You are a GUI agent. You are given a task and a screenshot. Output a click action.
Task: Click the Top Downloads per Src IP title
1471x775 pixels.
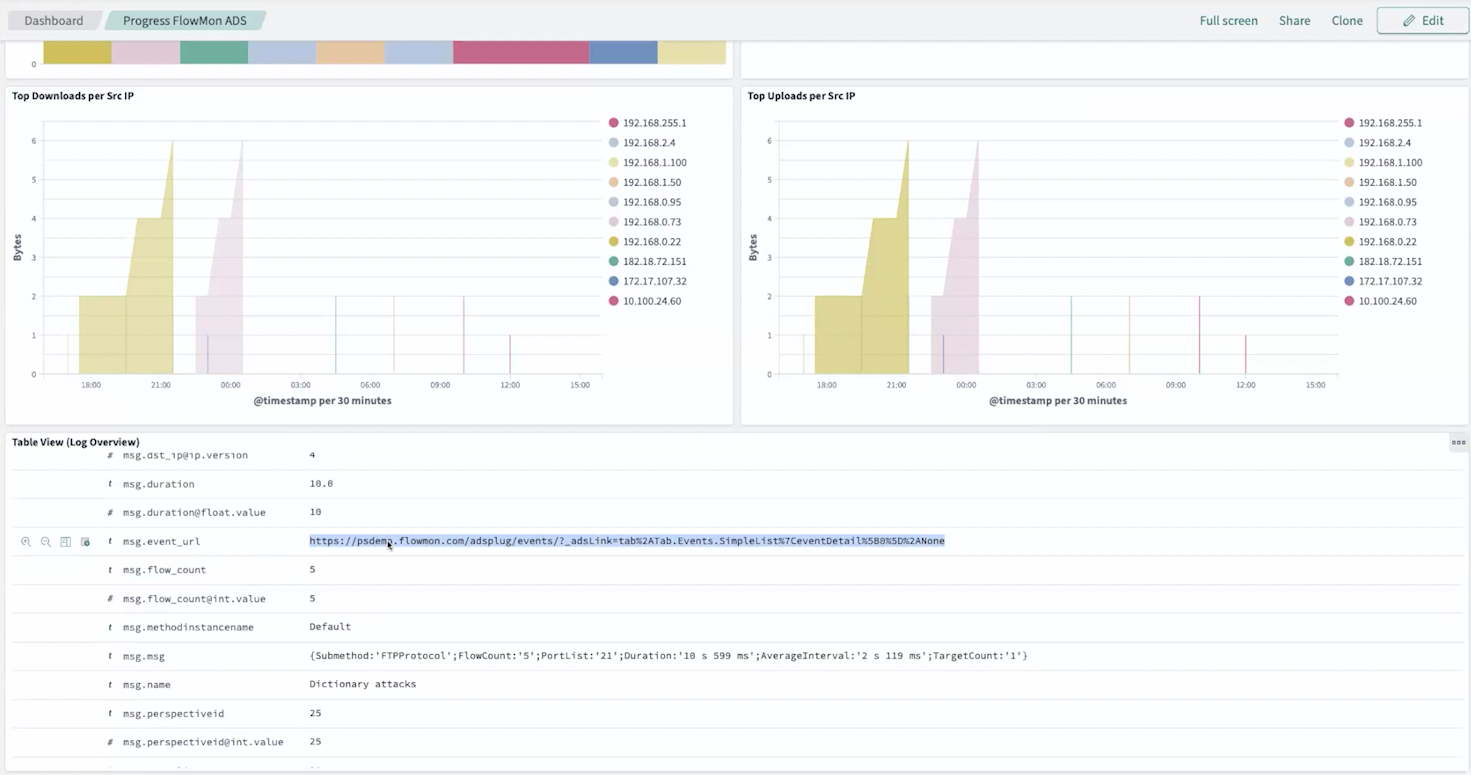73,96
